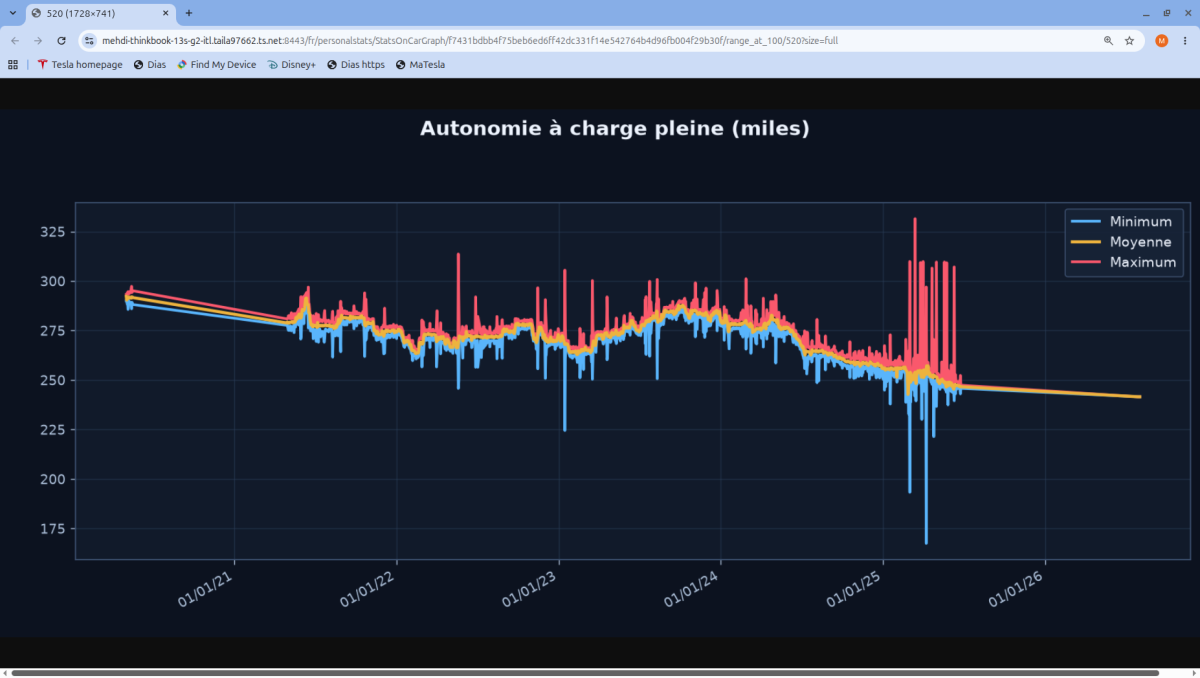Screen dimensions: 1200x678
Task: Open the apps grid shortcut
Action: (13, 64)
